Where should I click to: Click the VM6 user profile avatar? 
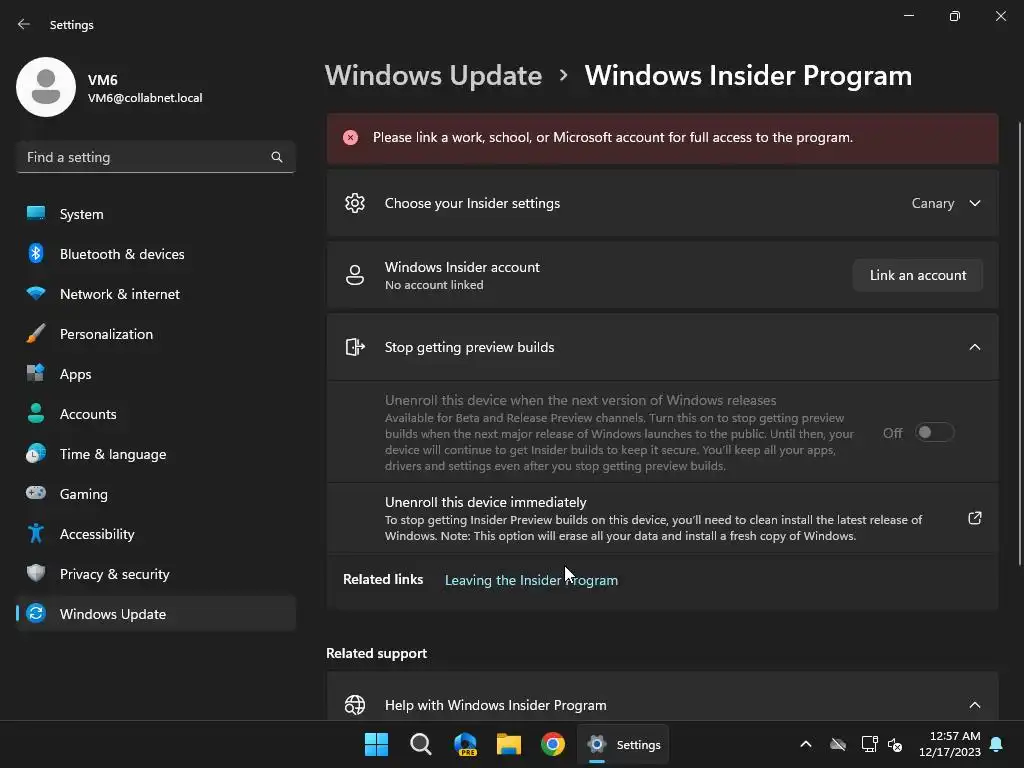coord(46,87)
